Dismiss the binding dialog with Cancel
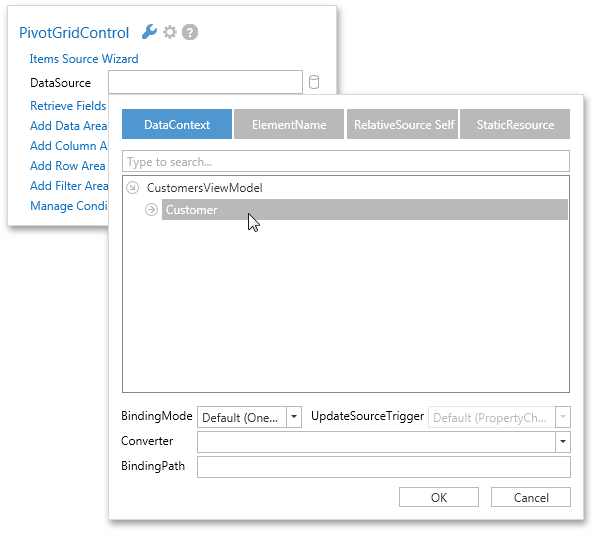The height and width of the screenshot is (535, 597). (x=531, y=497)
